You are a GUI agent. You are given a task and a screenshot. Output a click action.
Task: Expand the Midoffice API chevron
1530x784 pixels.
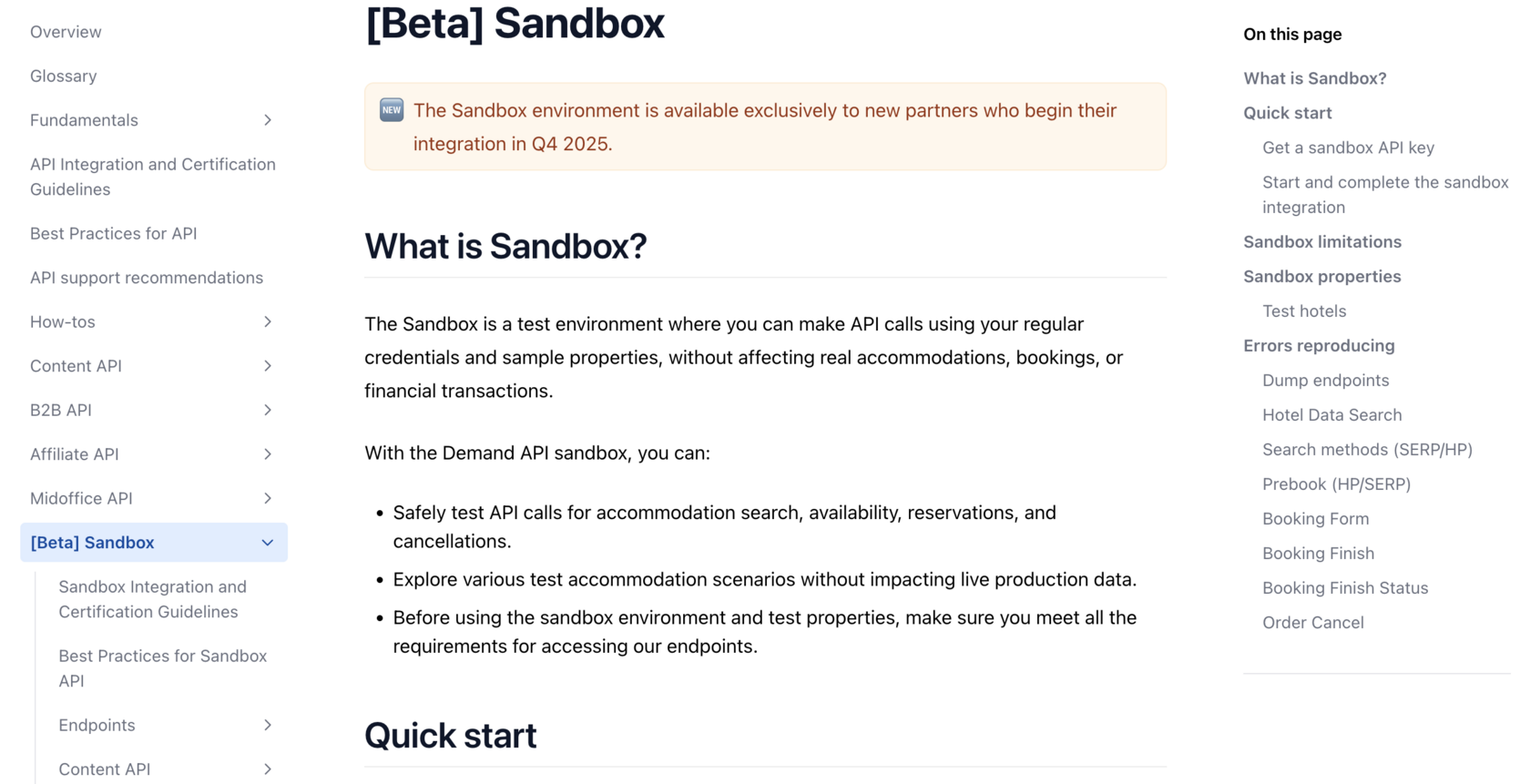[268, 498]
